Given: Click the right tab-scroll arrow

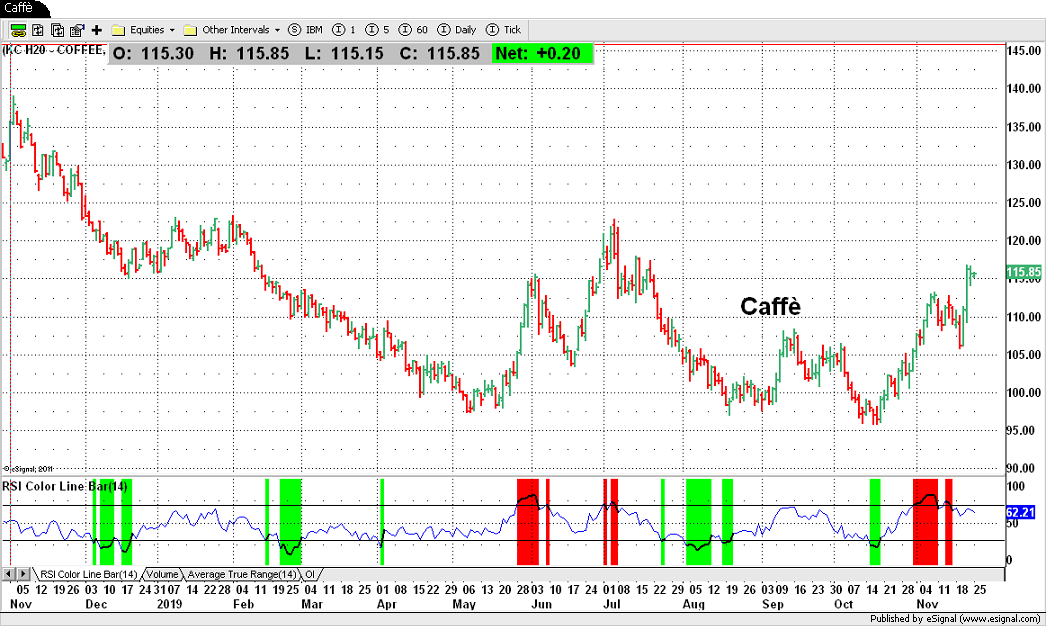Looking at the screenshot, I should coord(23,574).
